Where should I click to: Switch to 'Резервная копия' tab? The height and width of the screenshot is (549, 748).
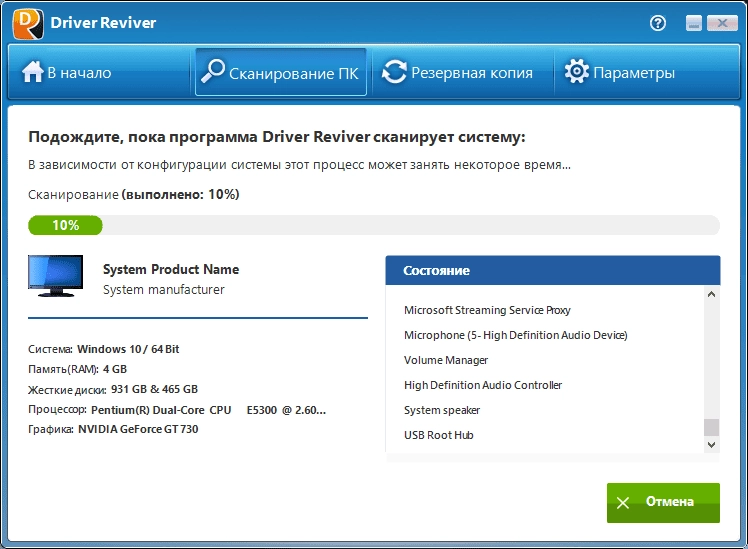[x=462, y=73]
